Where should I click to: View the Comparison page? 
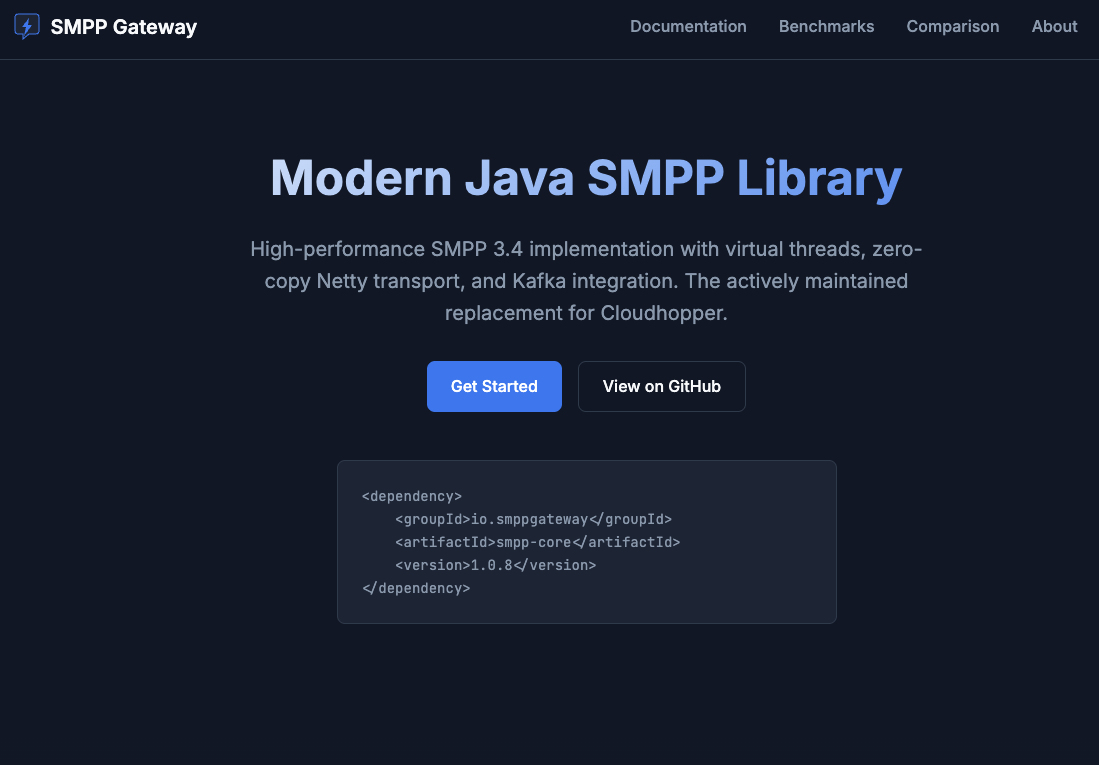(x=952, y=27)
